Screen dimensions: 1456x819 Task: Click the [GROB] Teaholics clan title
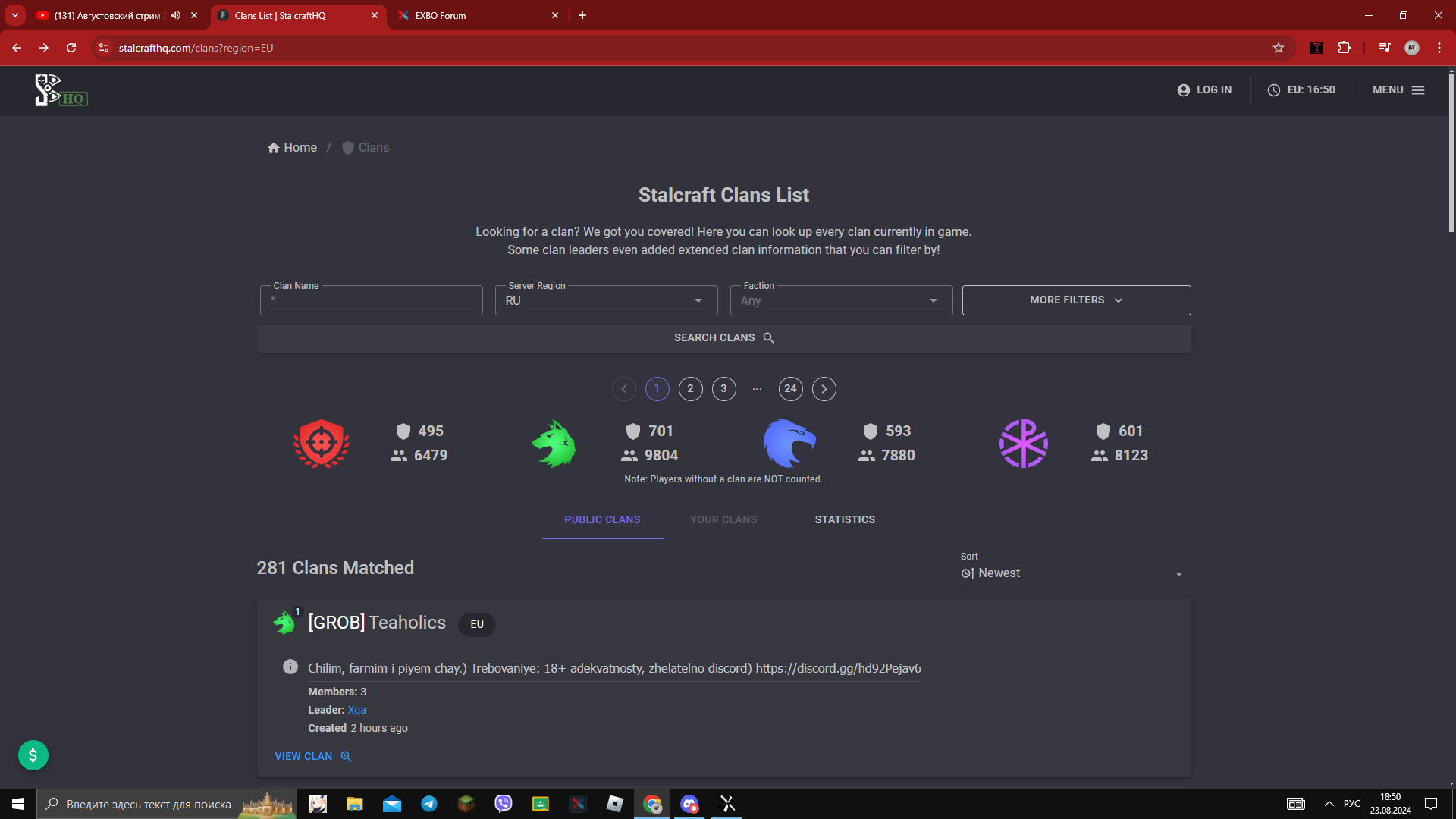[377, 623]
